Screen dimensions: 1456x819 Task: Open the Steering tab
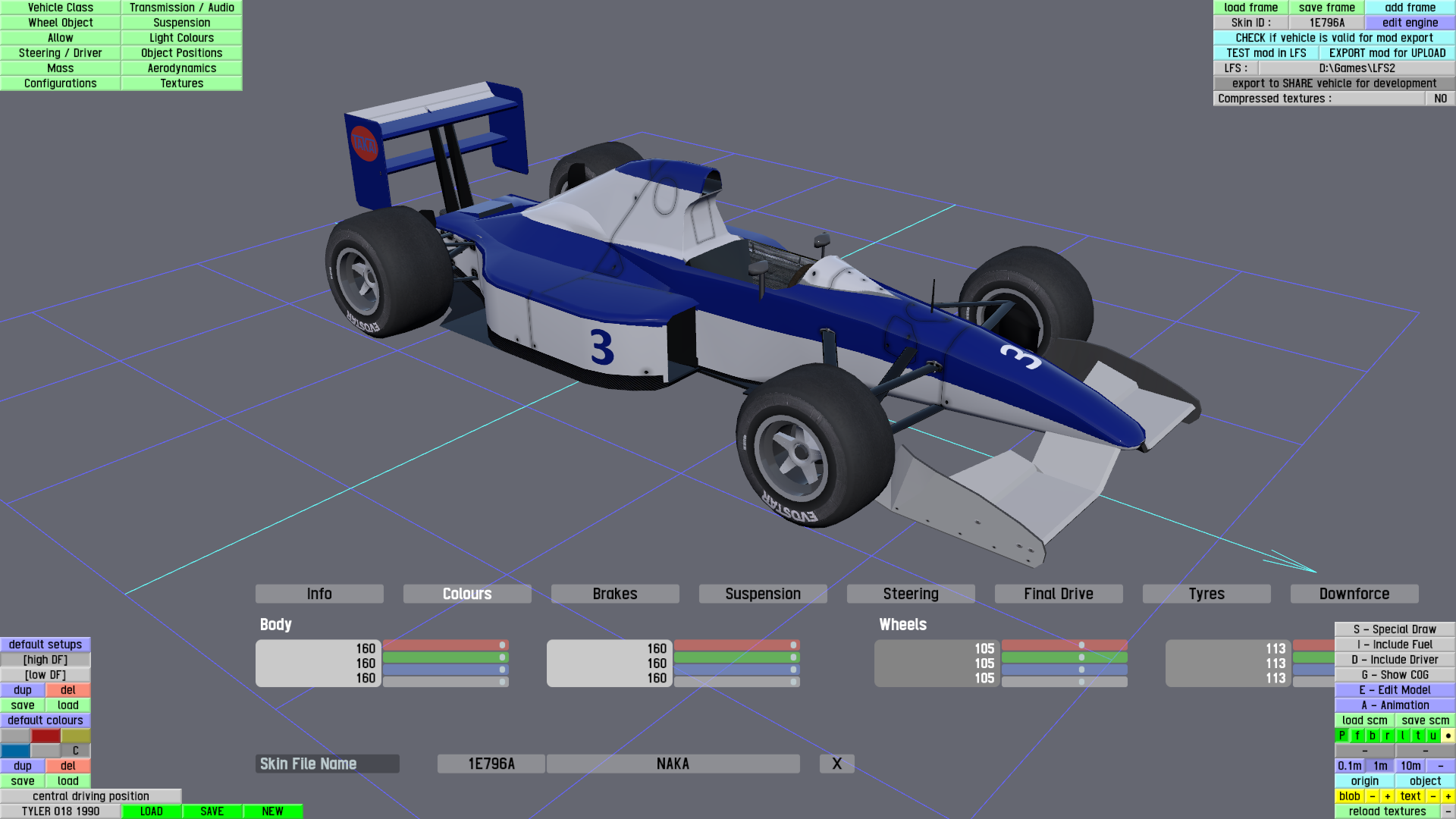click(x=911, y=594)
